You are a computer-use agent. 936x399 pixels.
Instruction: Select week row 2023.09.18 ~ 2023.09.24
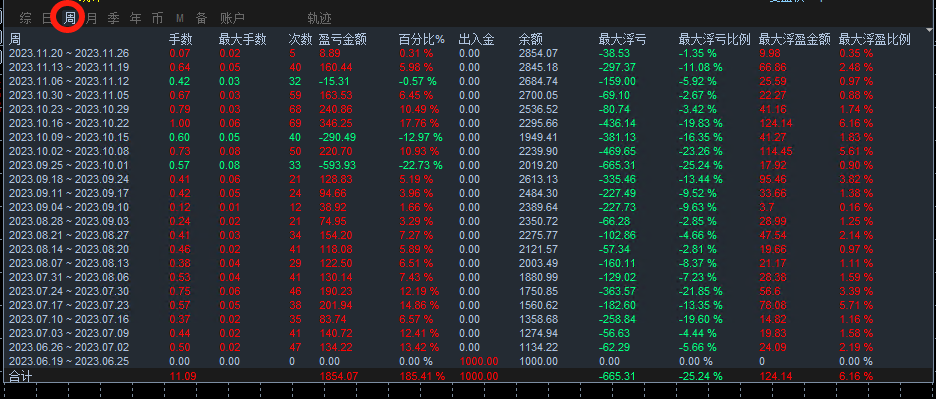coord(468,179)
